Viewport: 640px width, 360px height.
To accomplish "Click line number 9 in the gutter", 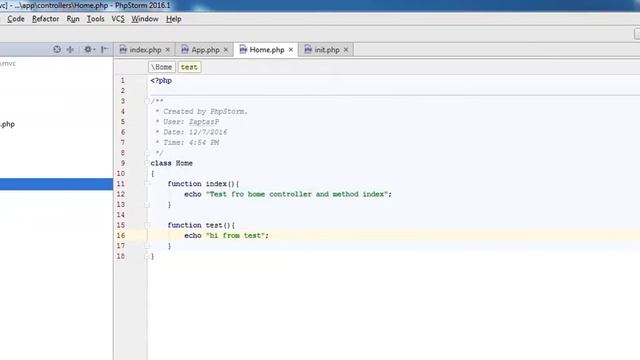I will [122, 163].
